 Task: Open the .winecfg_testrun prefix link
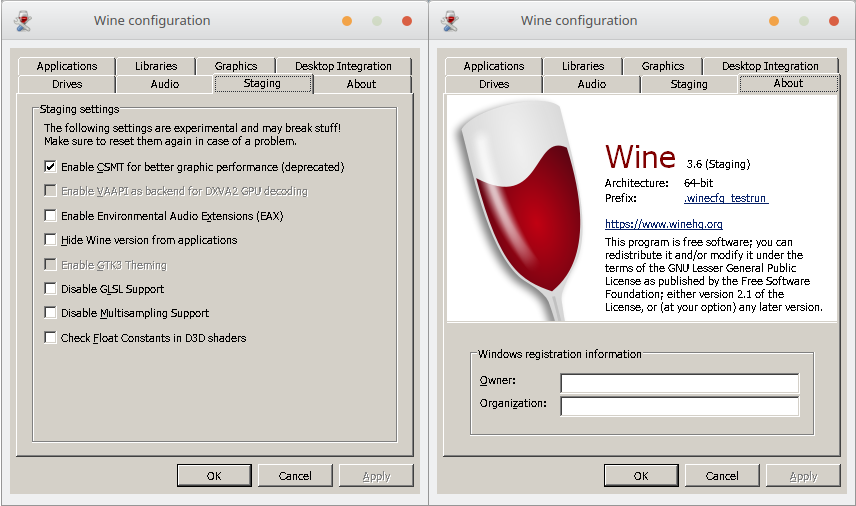(x=726, y=198)
